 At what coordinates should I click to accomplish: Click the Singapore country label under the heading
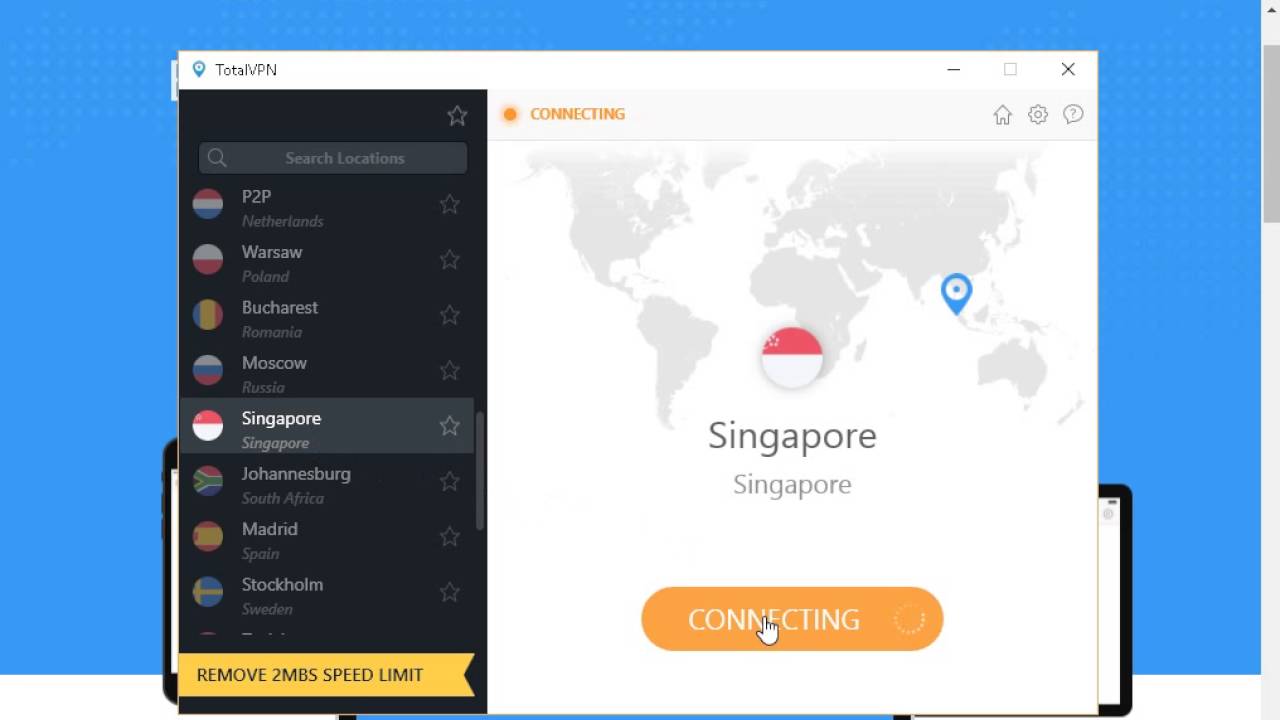[792, 485]
